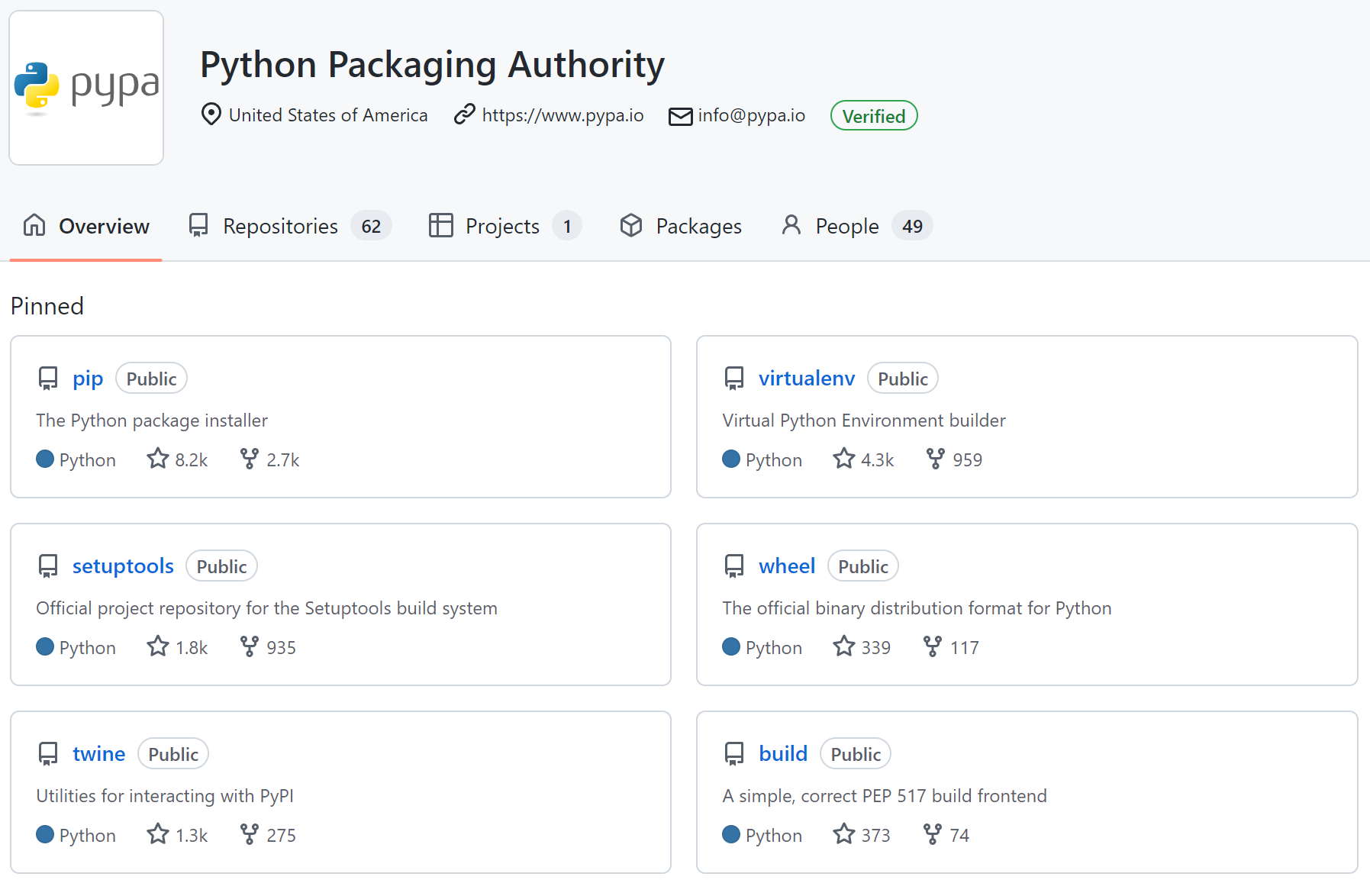Click the fork icon on pip card
Image resolution: width=1370 pixels, height=896 pixels.
250,459
